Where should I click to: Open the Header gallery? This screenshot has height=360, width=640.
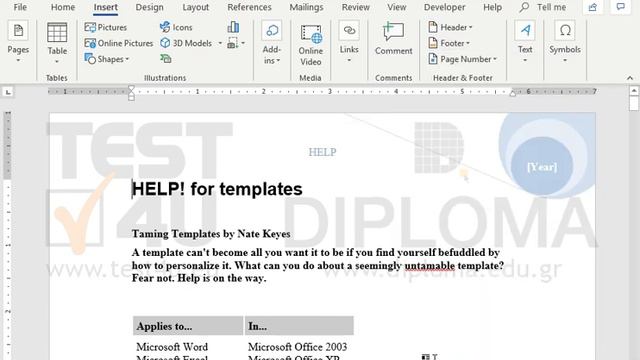(450, 27)
